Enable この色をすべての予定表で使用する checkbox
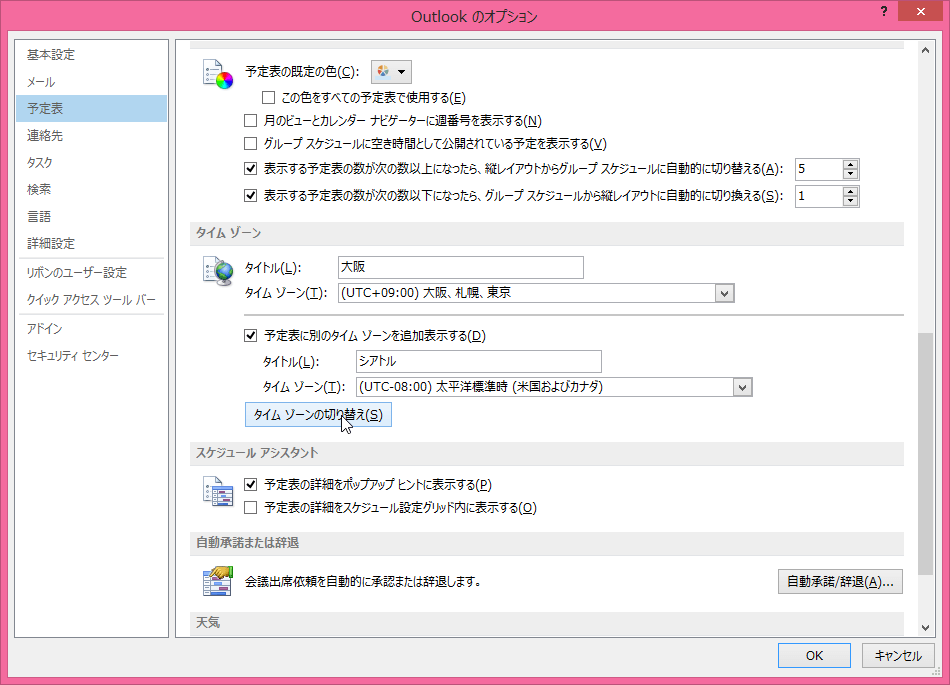 click(268, 98)
